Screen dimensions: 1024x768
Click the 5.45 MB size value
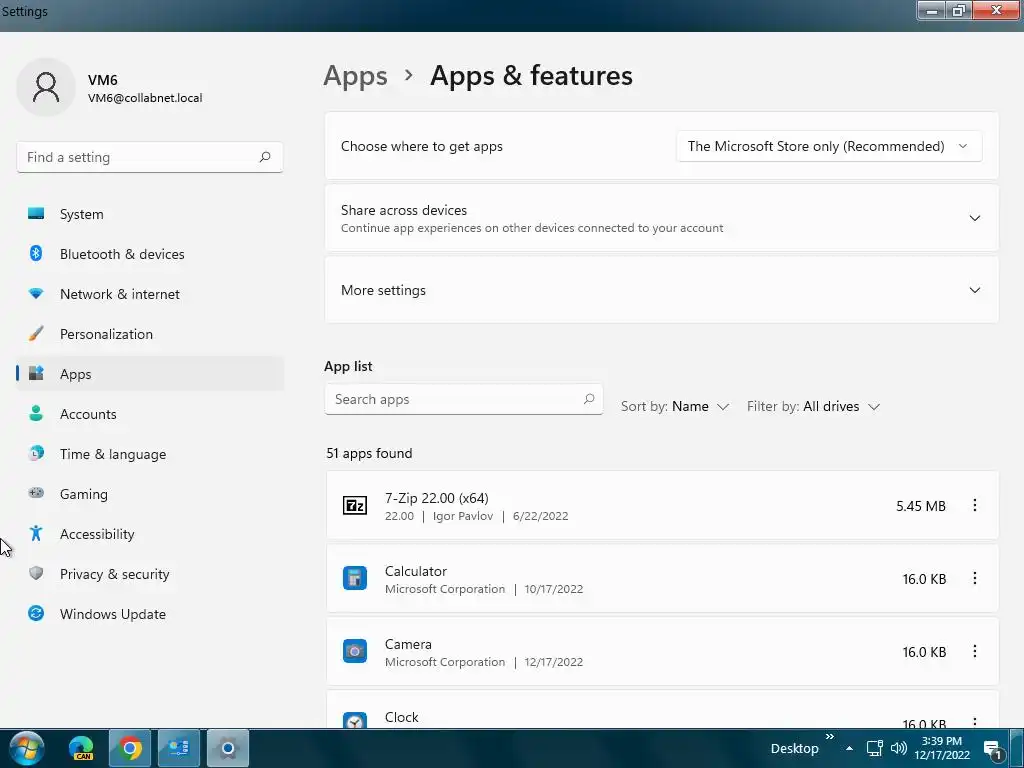tap(921, 506)
